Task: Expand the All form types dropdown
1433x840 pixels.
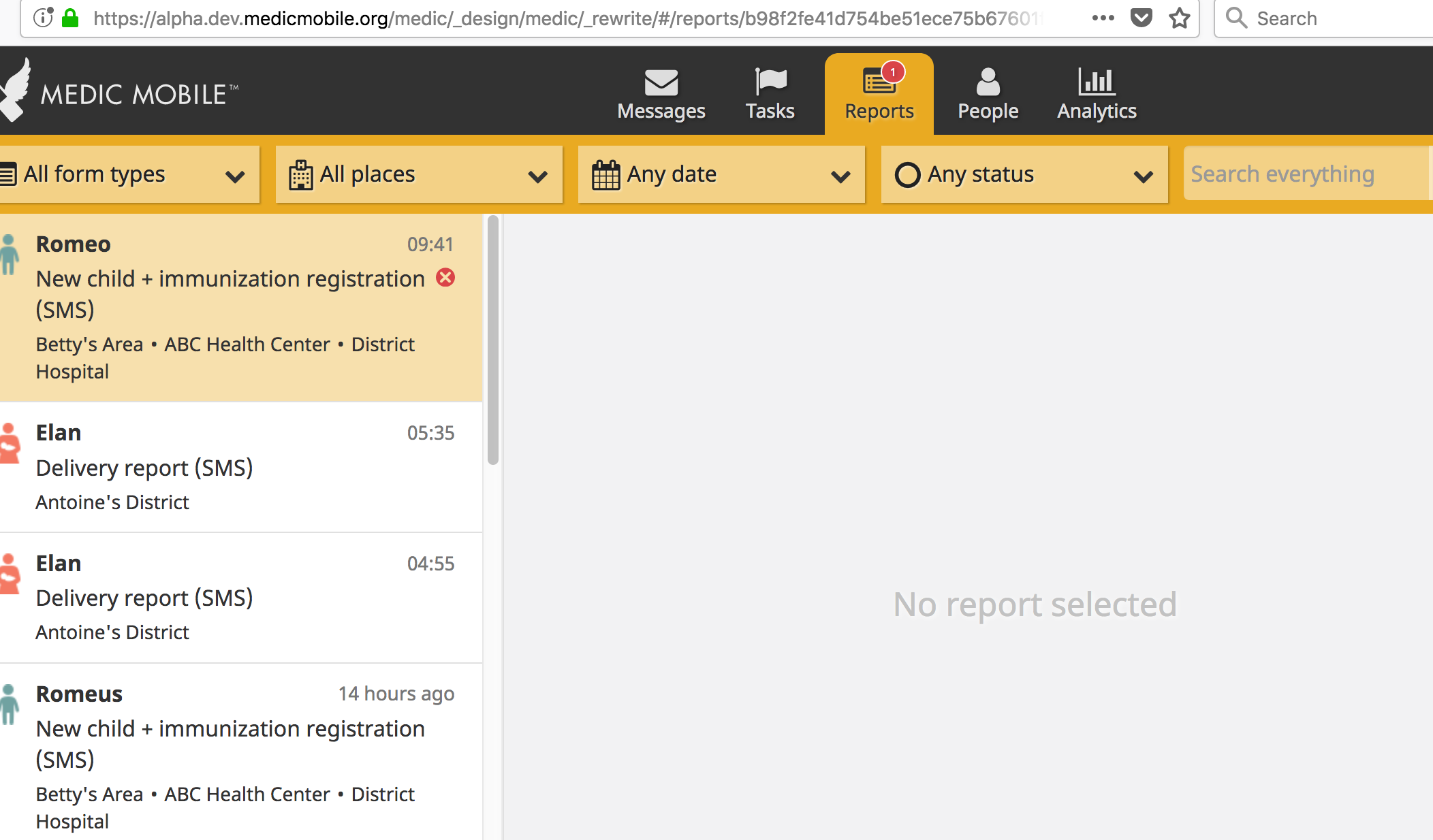Action: tap(128, 174)
